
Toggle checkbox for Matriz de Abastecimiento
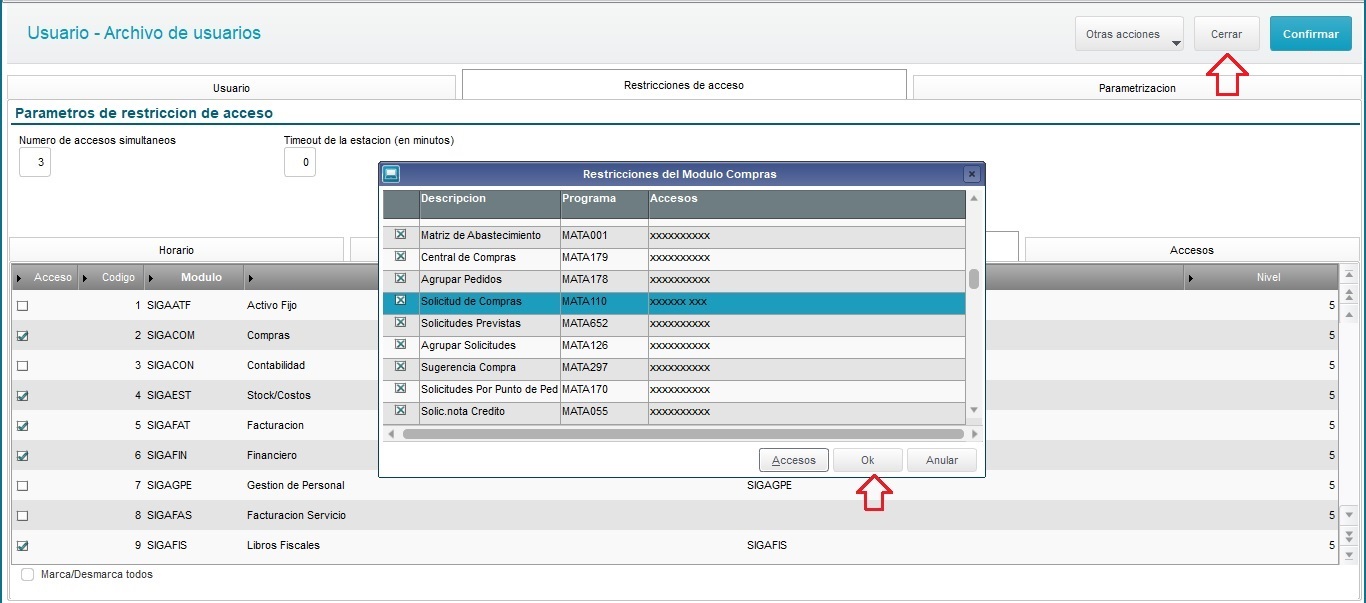pyautogui.click(x=400, y=235)
